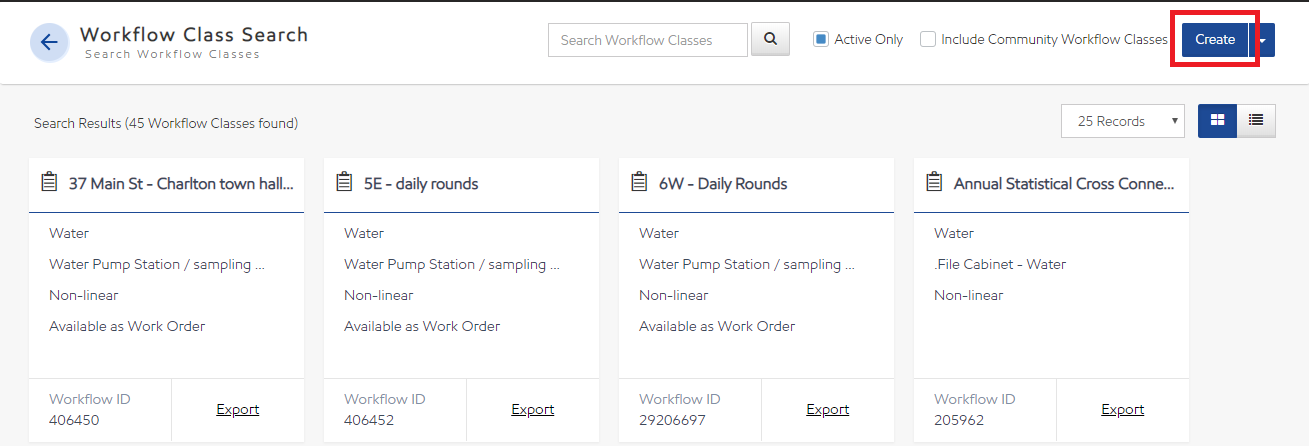
Task: Uncheck the Active Only checkbox
Action: point(821,40)
